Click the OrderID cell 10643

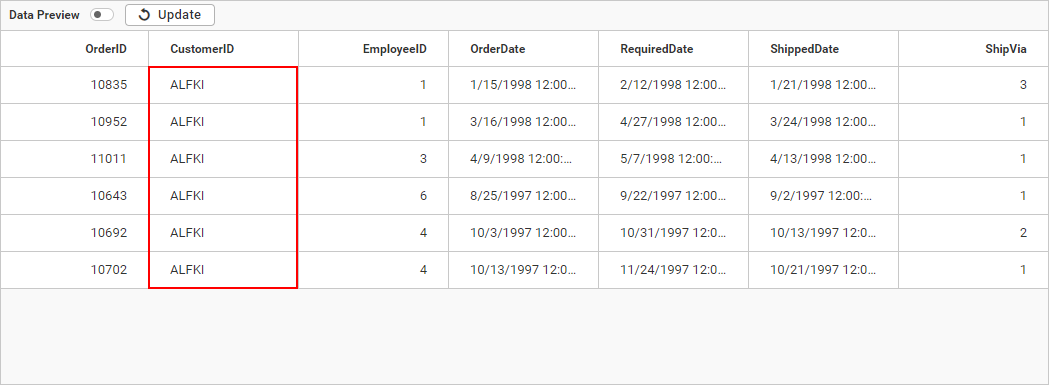(74, 196)
